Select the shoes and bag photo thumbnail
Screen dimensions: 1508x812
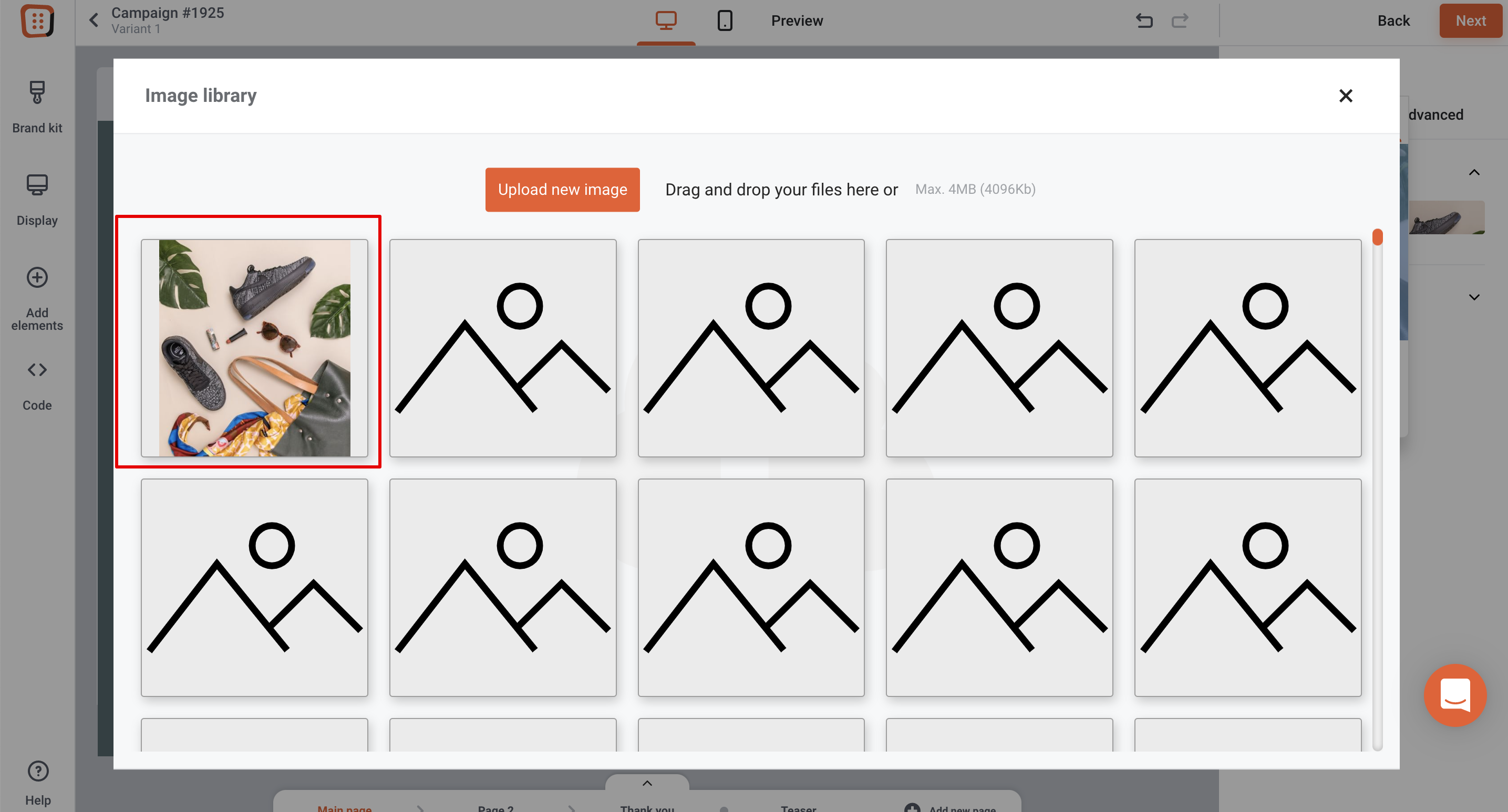[254, 348]
